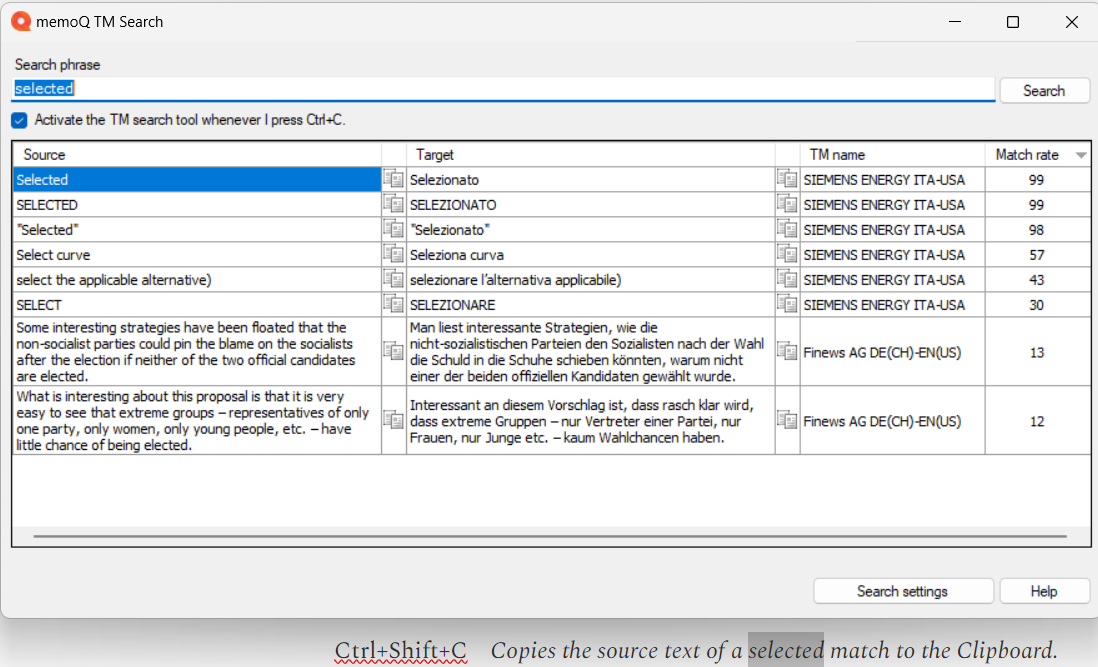Click copy icon beside quoted target "Selezionato"
This screenshot has height=667, width=1098.
click(x=787, y=230)
